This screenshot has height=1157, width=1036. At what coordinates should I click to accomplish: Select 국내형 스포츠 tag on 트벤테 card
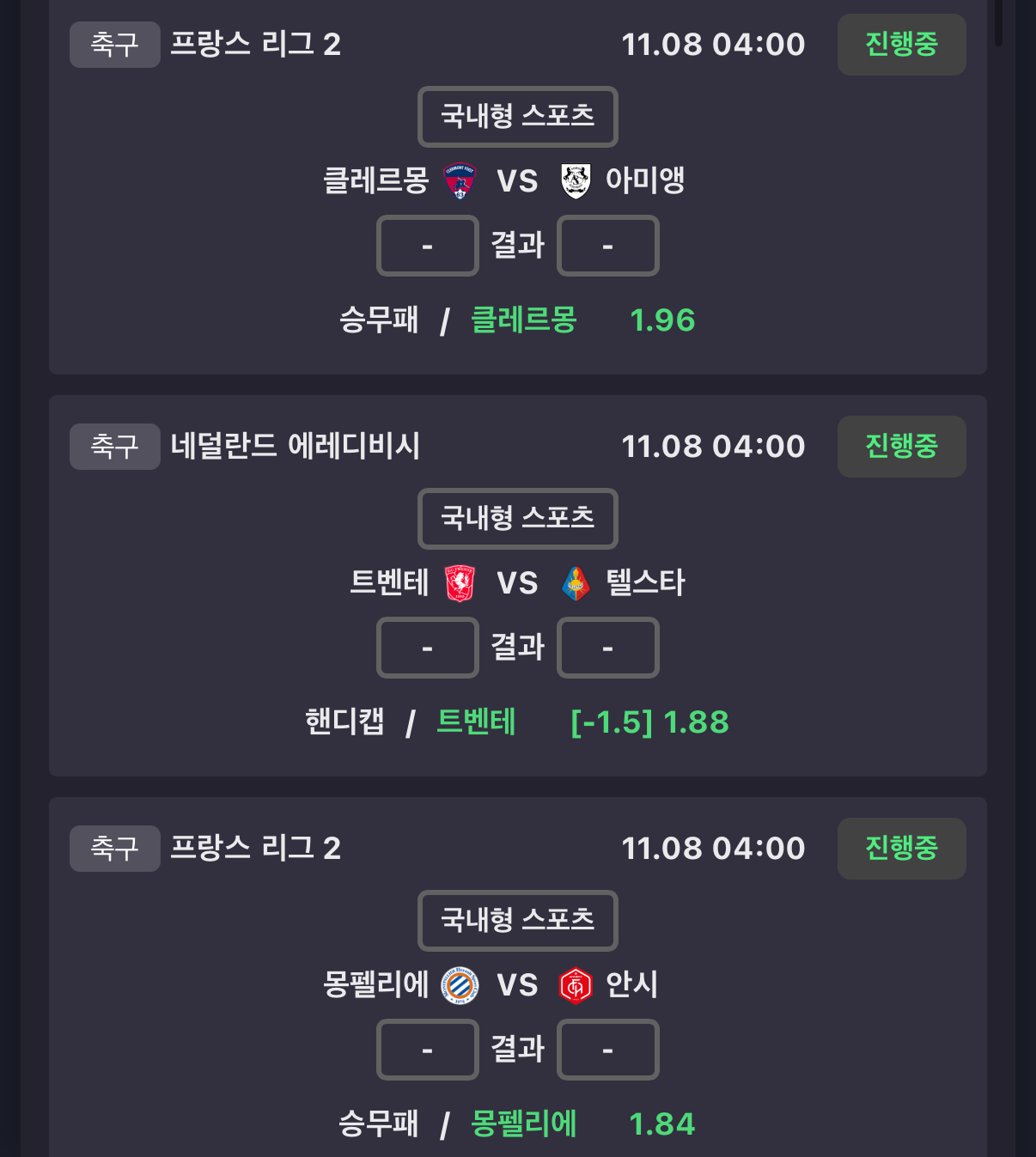click(x=517, y=518)
